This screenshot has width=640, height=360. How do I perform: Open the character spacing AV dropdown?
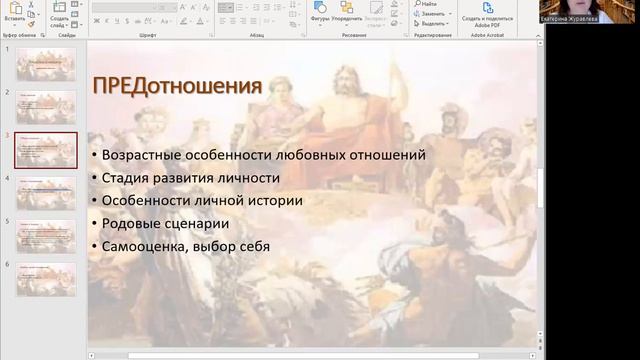tap(149, 21)
